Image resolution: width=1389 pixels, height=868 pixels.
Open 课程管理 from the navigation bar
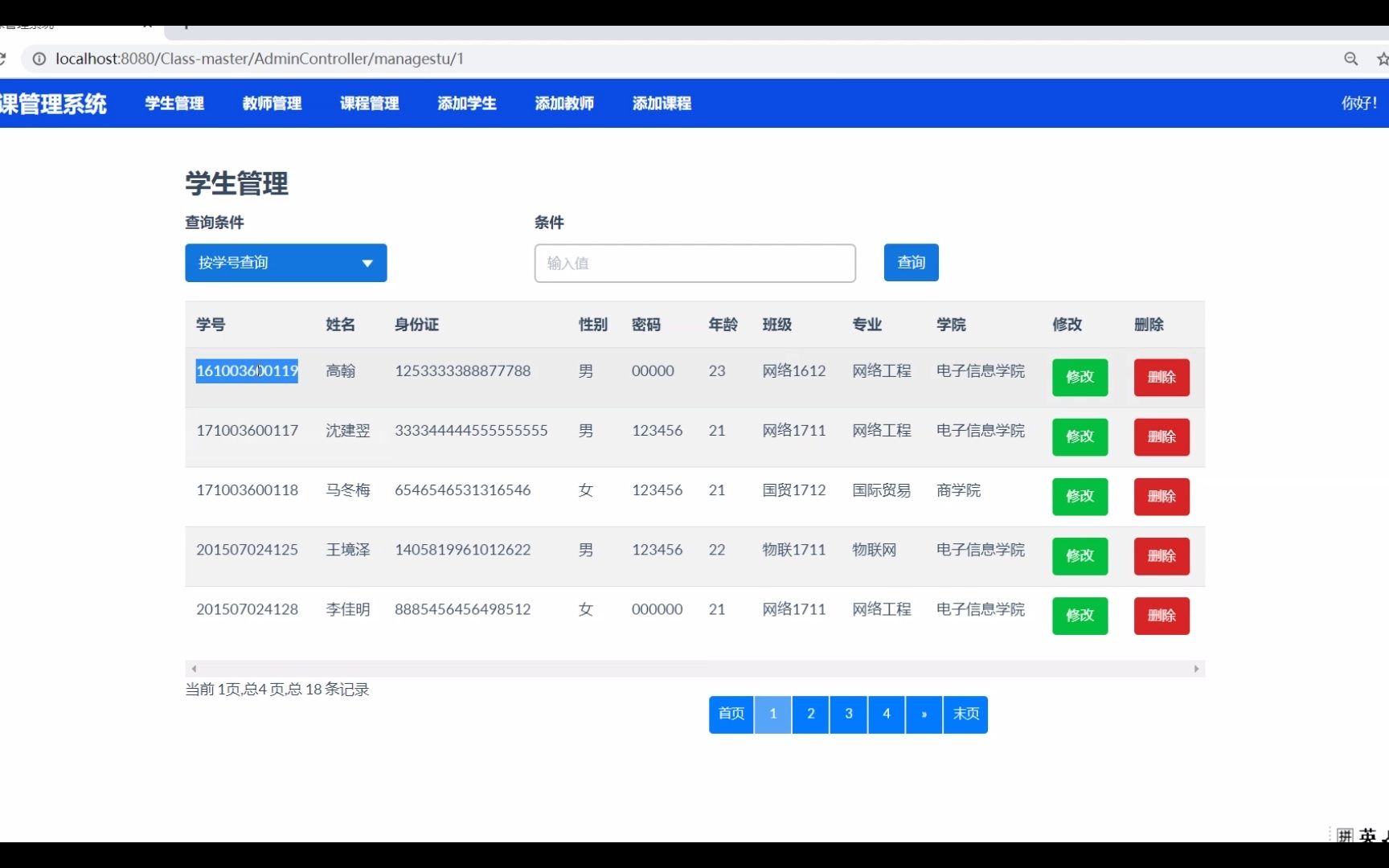(369, 104)
